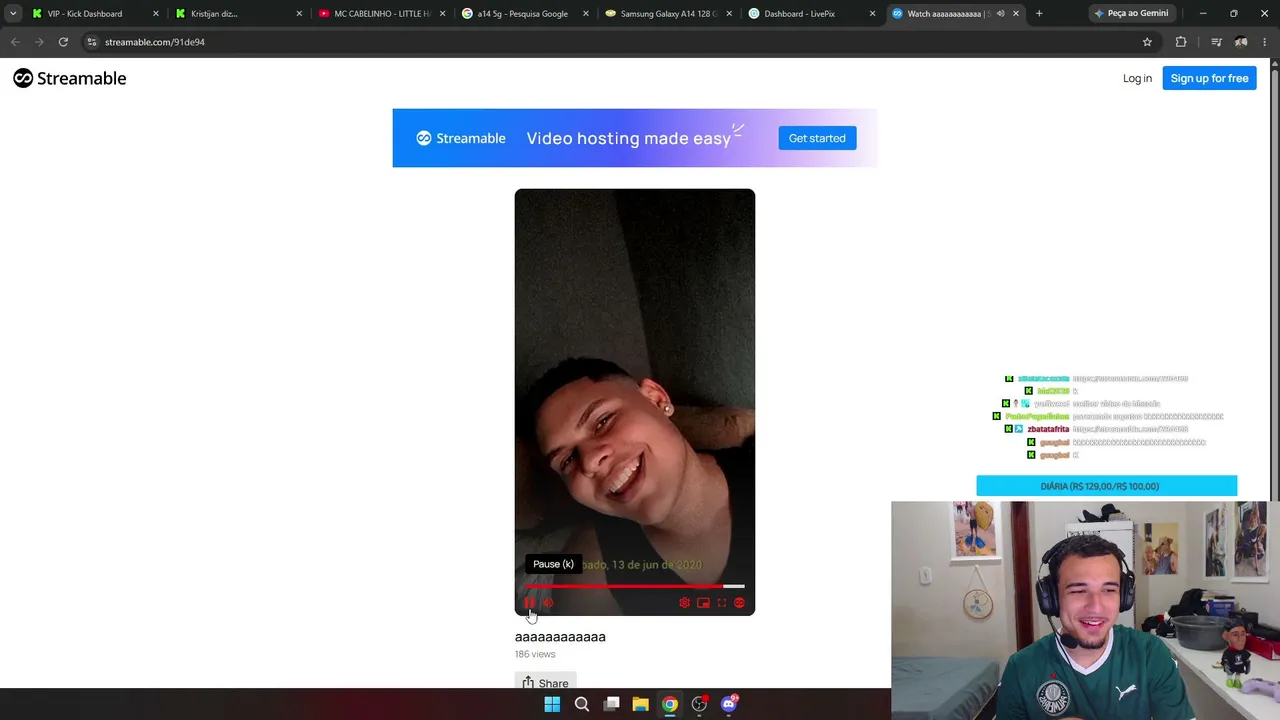1280x720 pixels.
Task: Click the Sign up for free button
Action: (x=1209, y=78)
